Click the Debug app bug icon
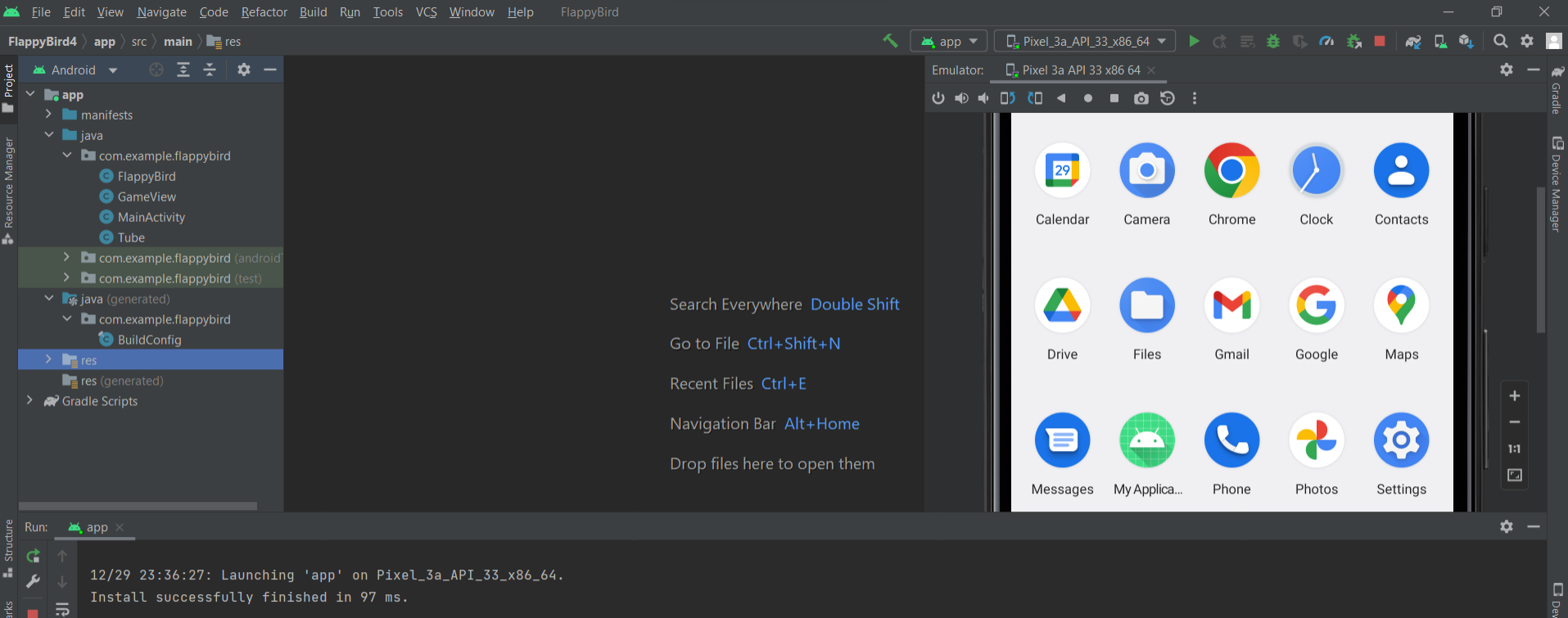 [1273, 41]
